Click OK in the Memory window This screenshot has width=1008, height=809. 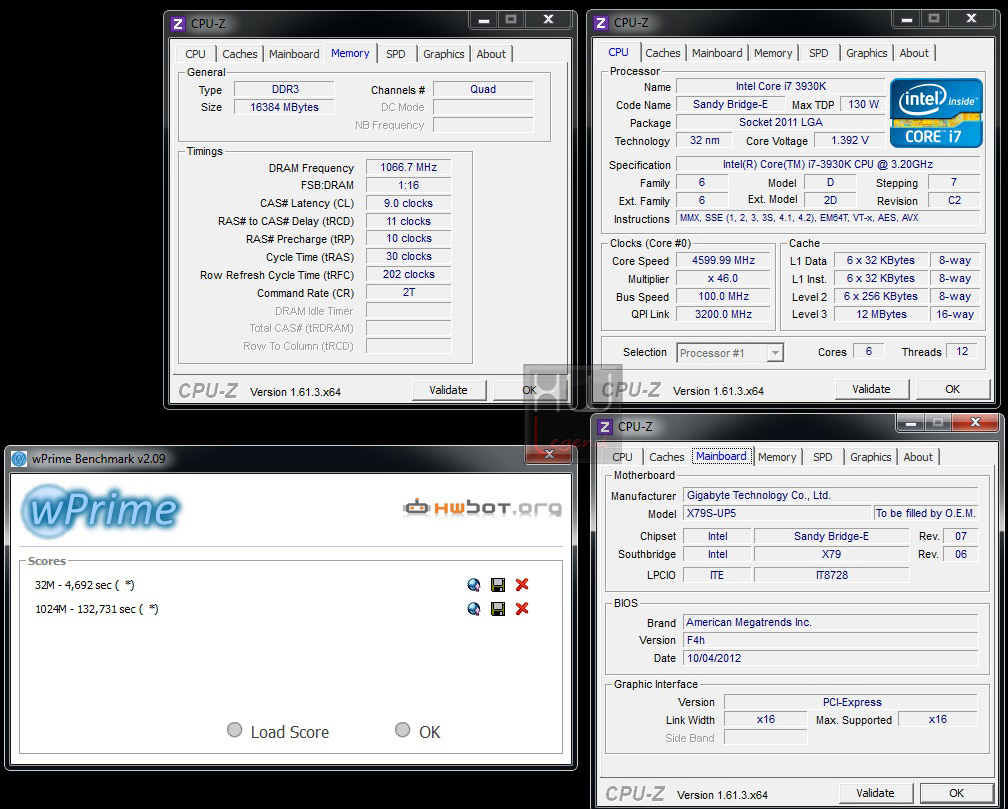tap(529, 390)
